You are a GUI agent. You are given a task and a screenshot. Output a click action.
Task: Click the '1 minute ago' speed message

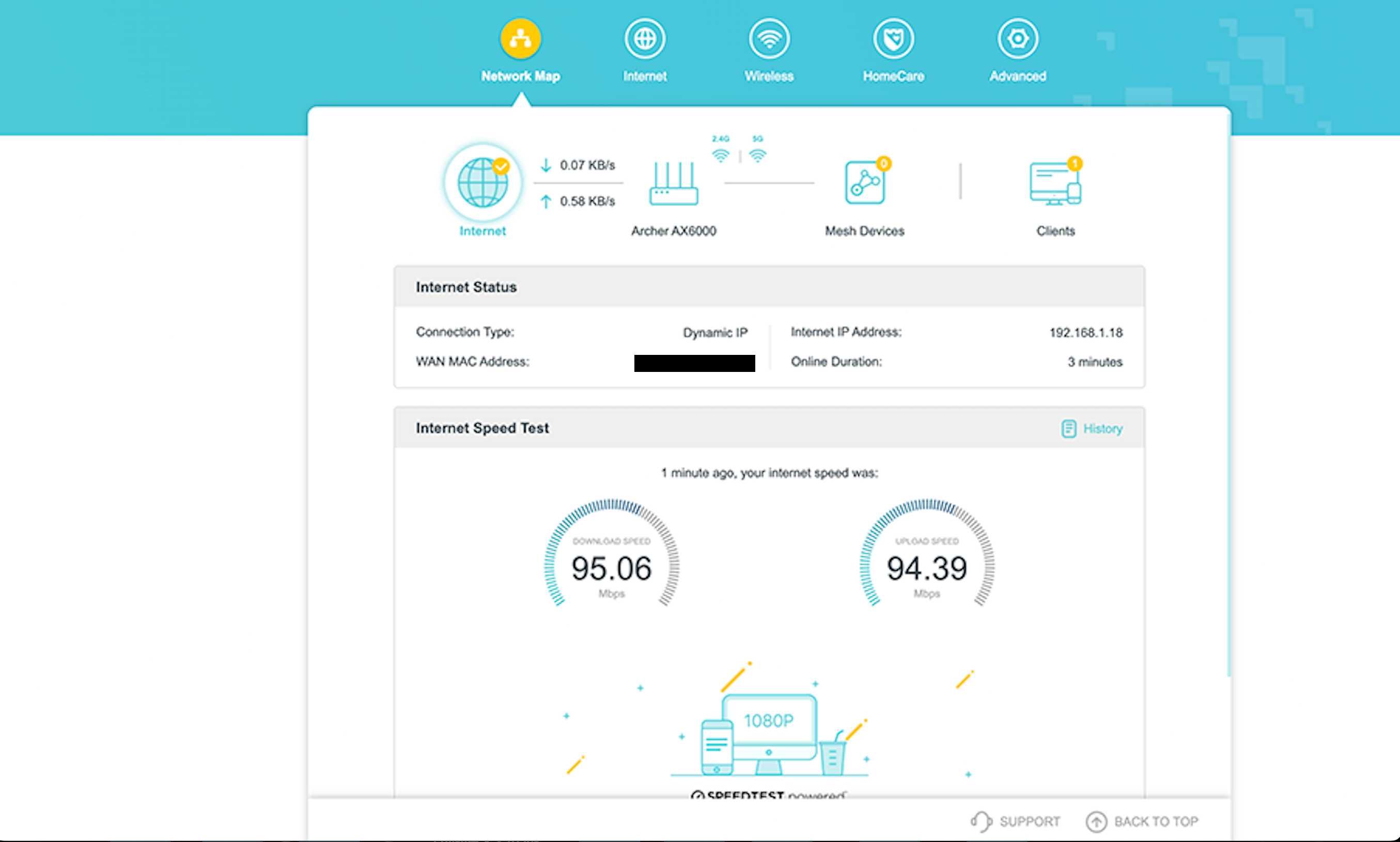click(x=769, y=473)
